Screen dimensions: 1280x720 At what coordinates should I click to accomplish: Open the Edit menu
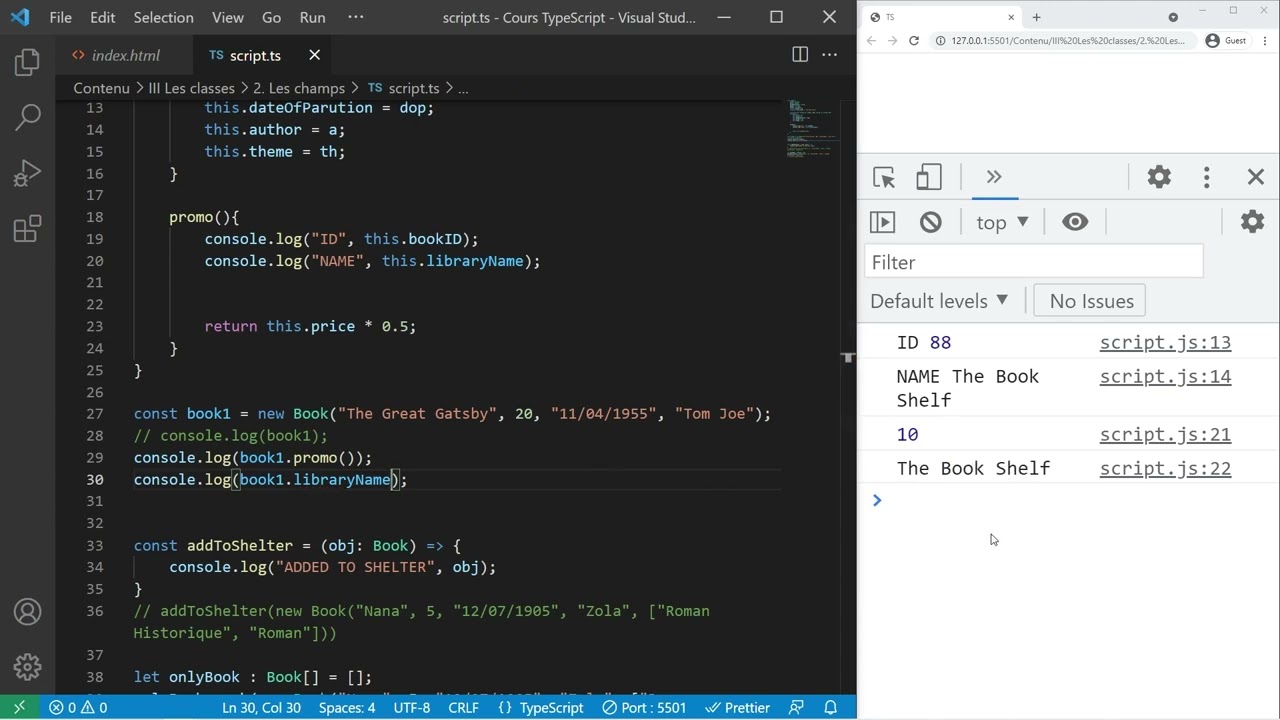[x=102, y=17]
